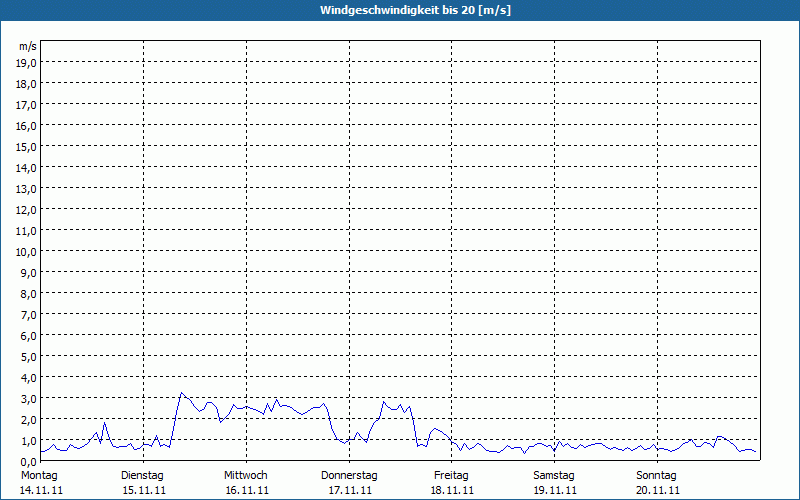Image resolution: width=800 pixels, height=500 pixels.
Task: Click the 17,0 y-axis label
Action: point(26,105)
